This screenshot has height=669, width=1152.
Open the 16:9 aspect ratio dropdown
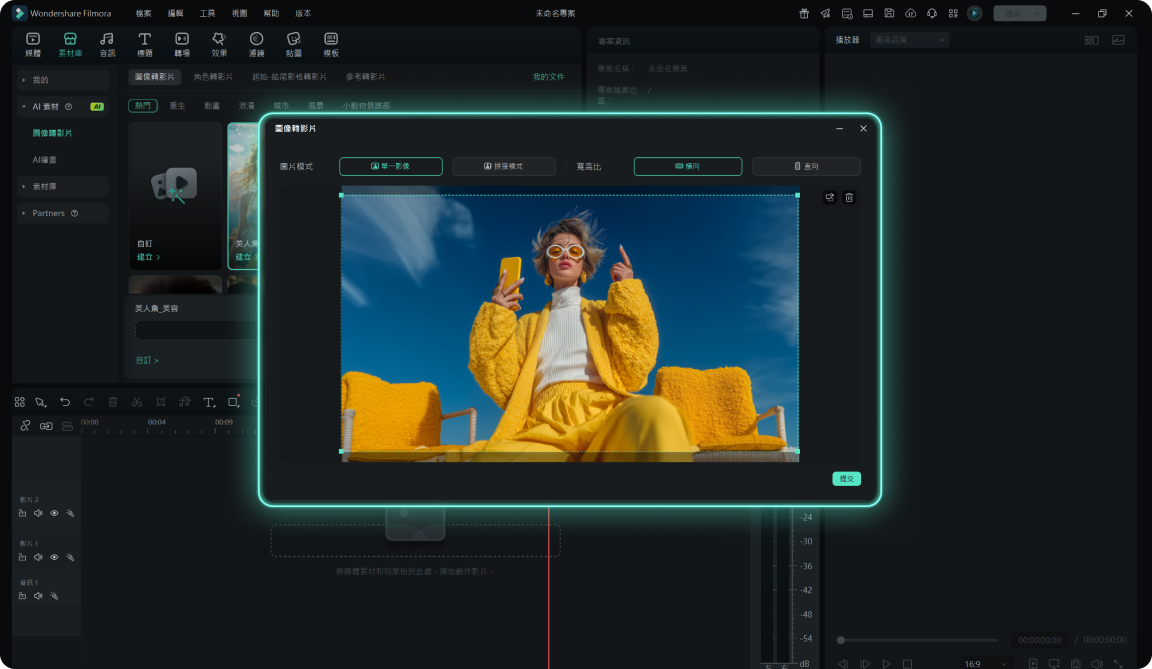(x=985, y=664)
